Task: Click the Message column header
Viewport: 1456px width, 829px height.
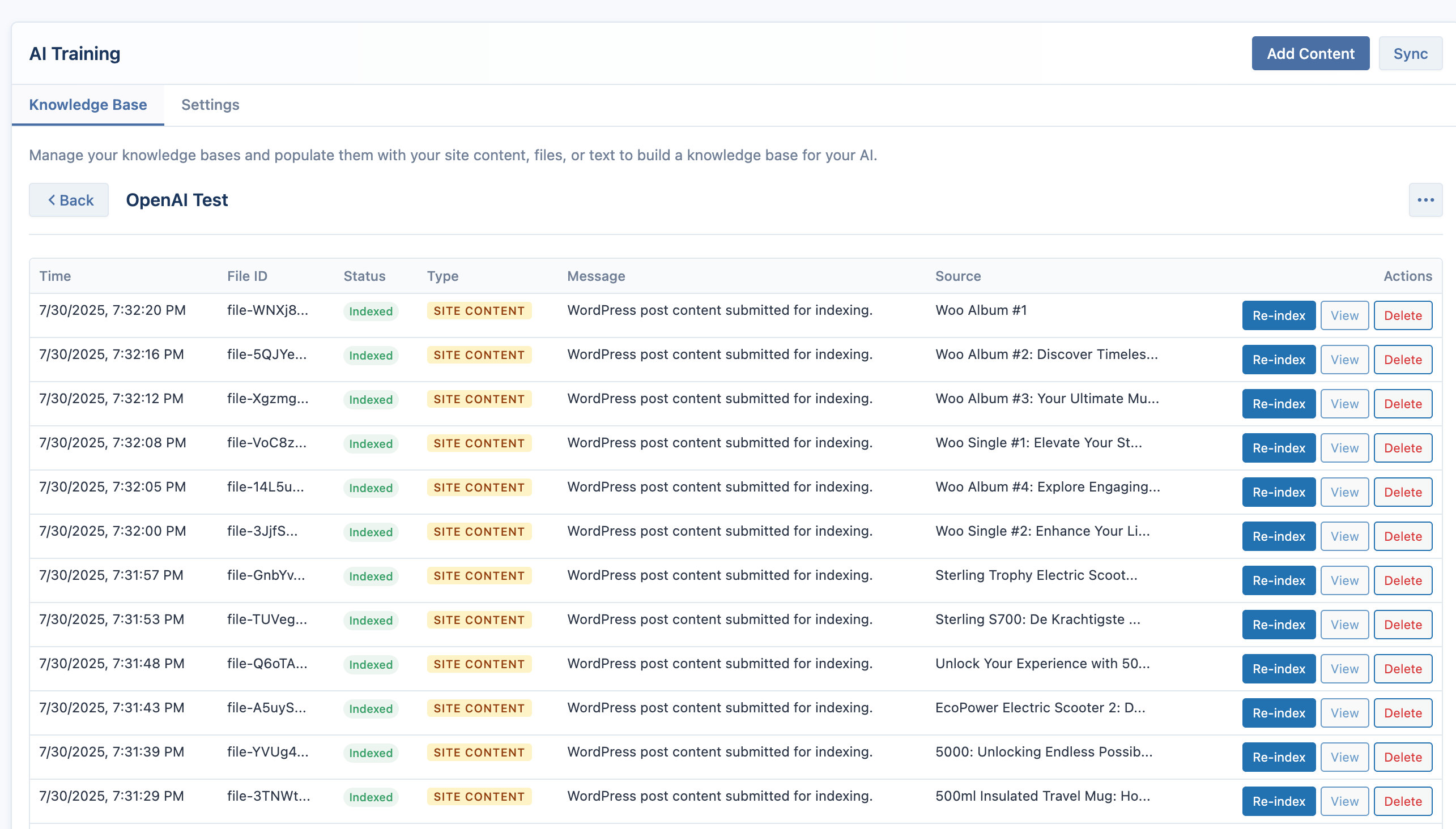Action: coord(596,276)
